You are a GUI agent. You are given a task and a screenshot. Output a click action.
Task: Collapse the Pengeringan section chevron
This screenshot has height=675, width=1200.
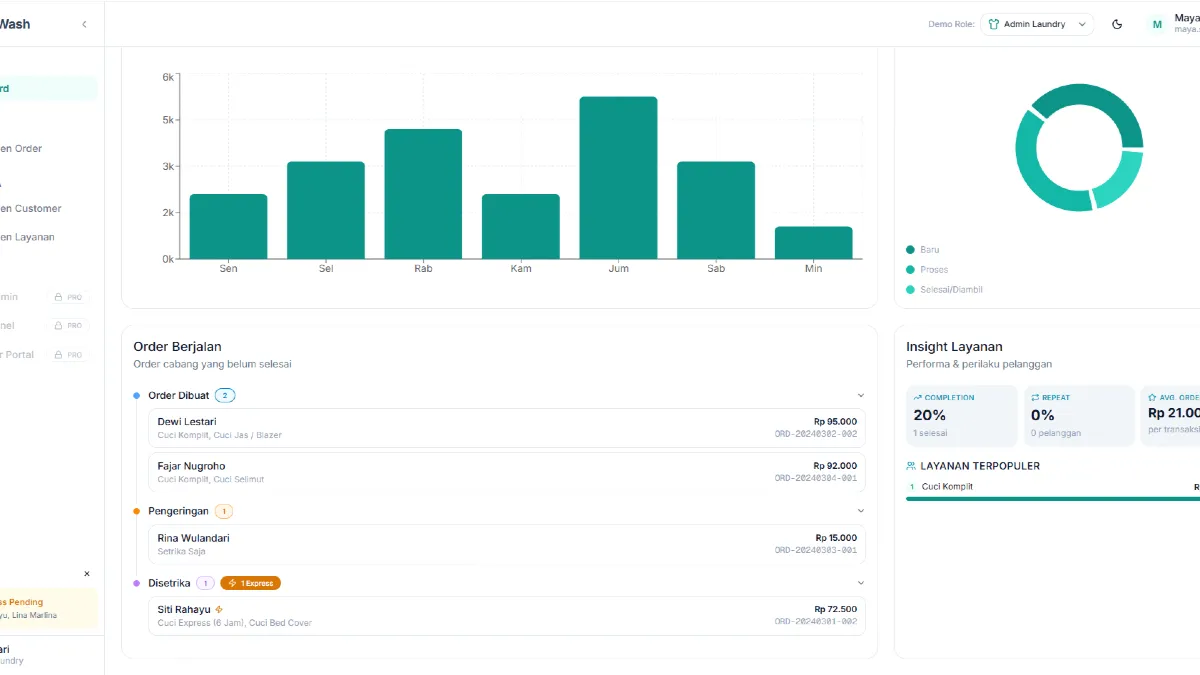(x=860, y=511)
